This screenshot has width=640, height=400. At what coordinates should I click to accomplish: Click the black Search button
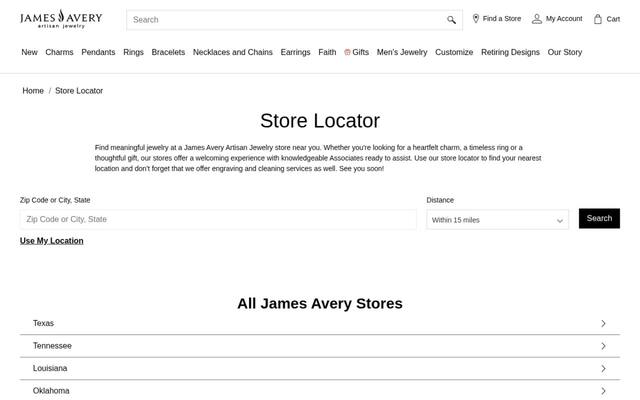[x=599, y=218]
